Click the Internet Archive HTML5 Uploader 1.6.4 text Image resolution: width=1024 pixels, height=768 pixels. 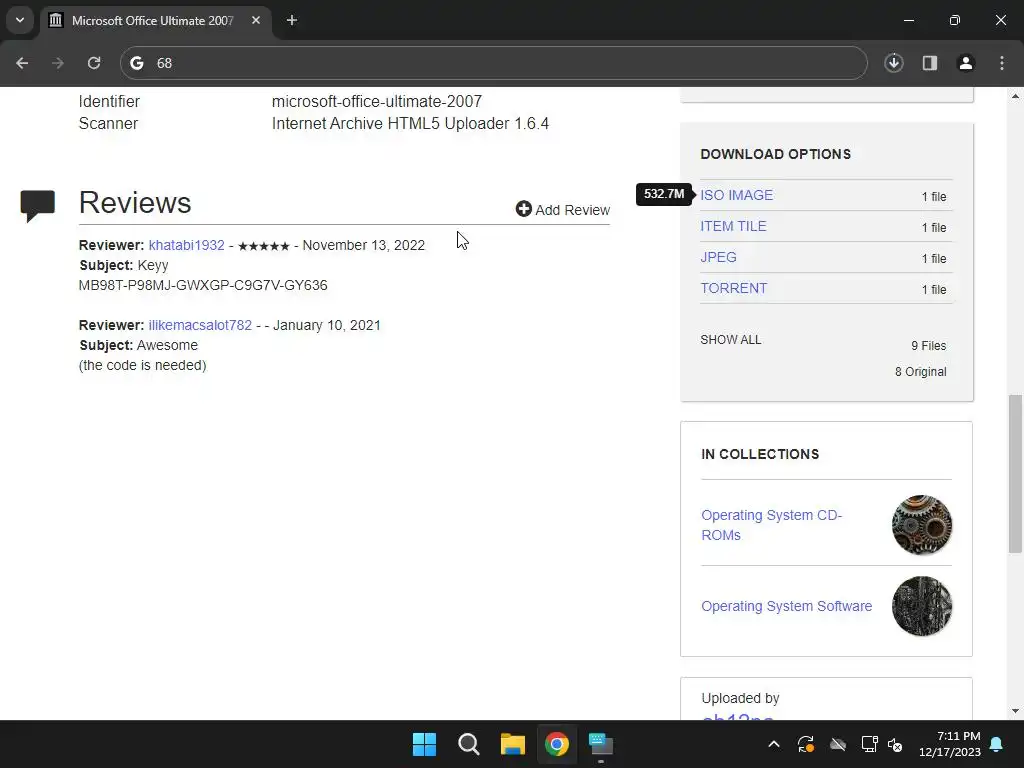click(410, 123)
